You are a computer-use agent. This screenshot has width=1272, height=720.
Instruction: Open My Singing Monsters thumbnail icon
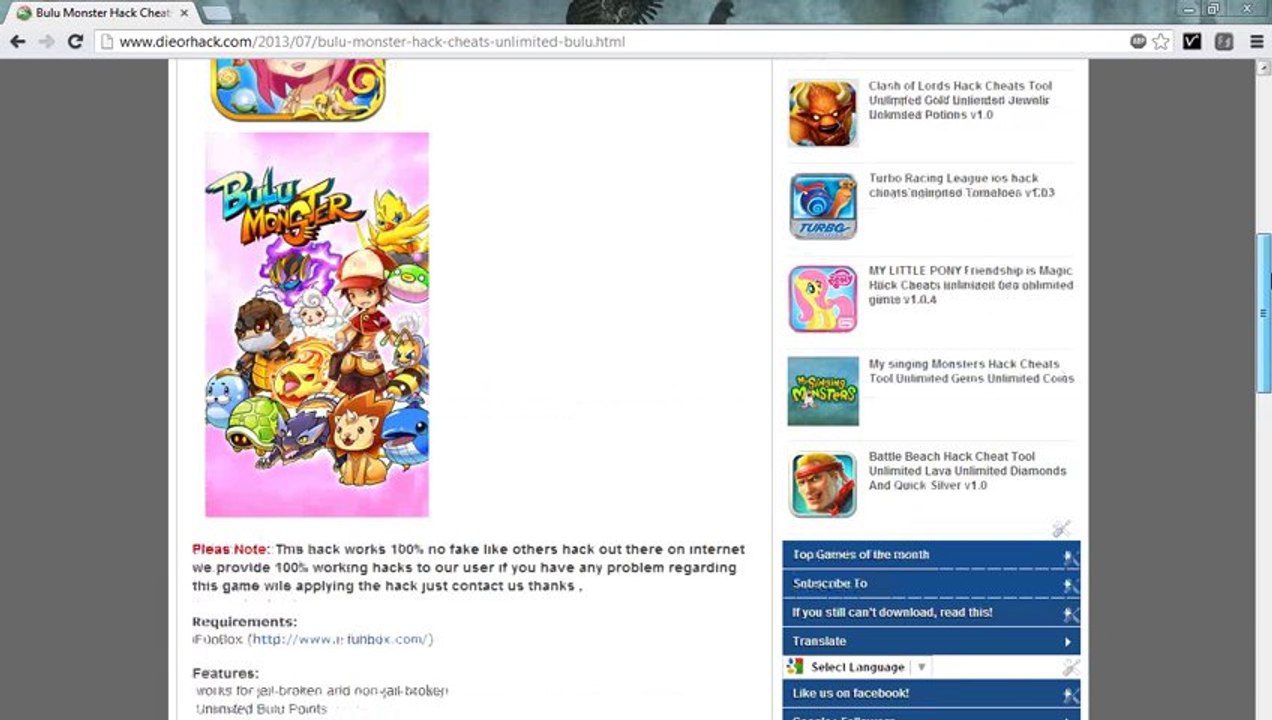pos(823,391)
